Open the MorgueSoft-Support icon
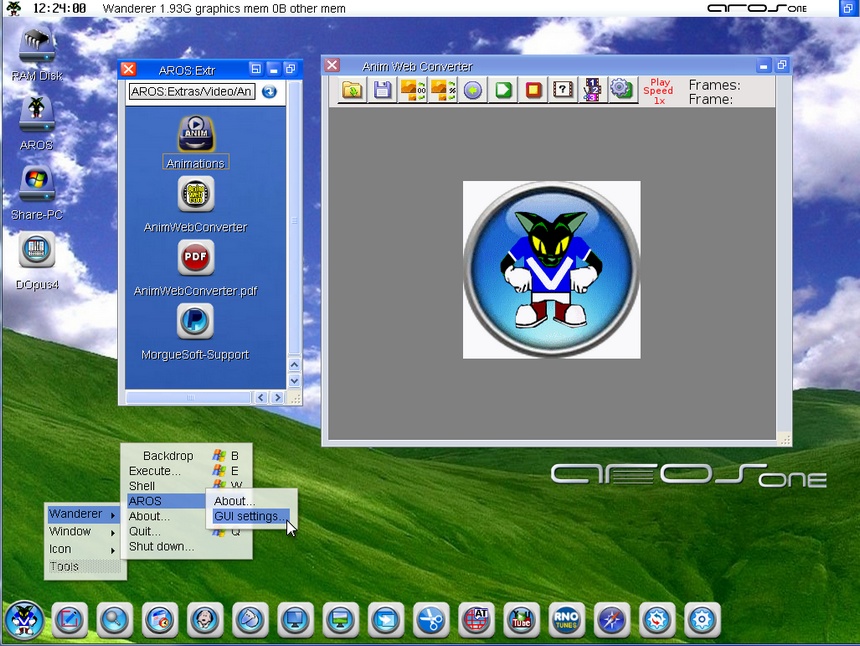Image resolution: width=860 pixels, height=646 pixels. pyautogui.click(x=196, y=322)
